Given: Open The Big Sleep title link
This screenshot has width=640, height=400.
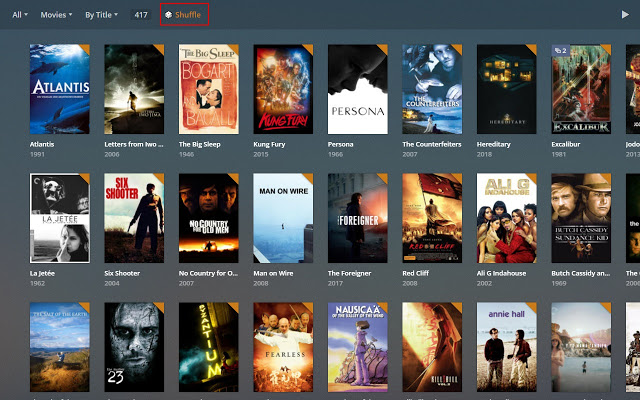Looking at the screenshot, I should coord(200,144).
